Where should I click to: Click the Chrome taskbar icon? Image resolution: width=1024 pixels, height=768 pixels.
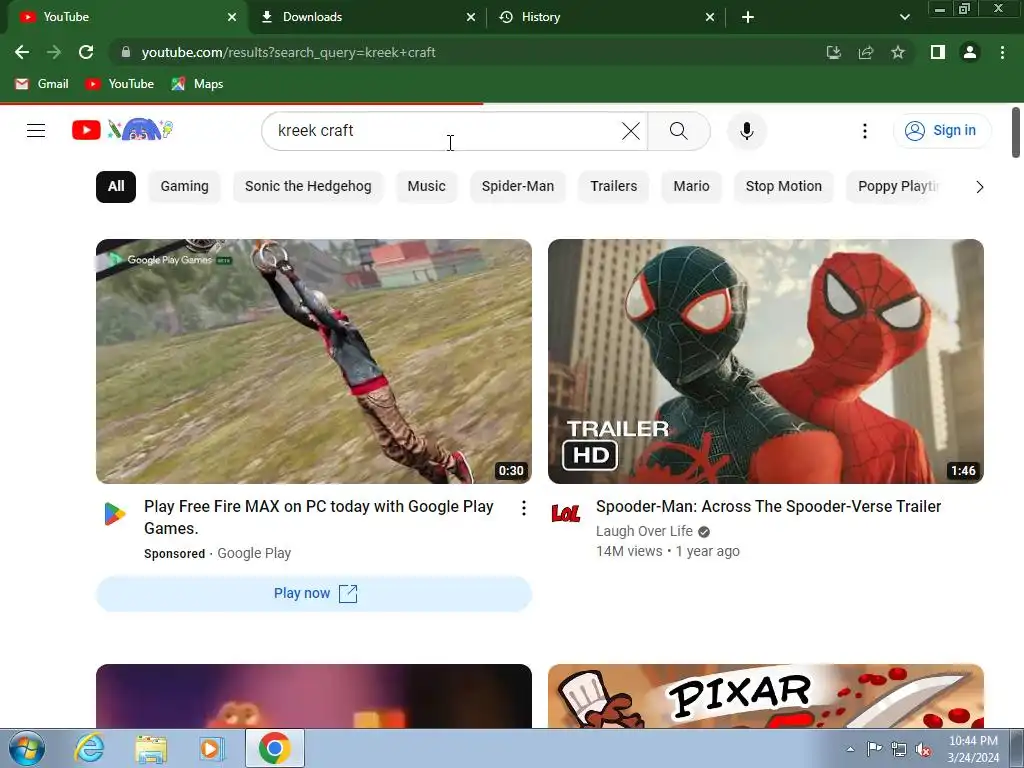point(274,748)
